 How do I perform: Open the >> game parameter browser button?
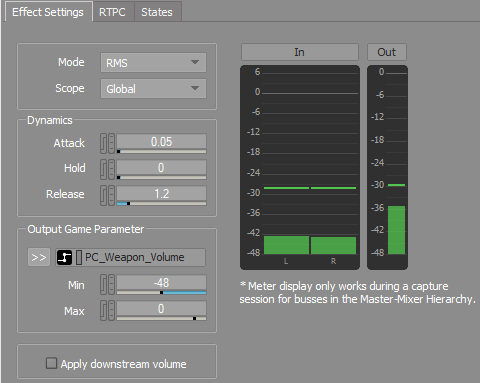pyautogui.click(x=39, y=257)
